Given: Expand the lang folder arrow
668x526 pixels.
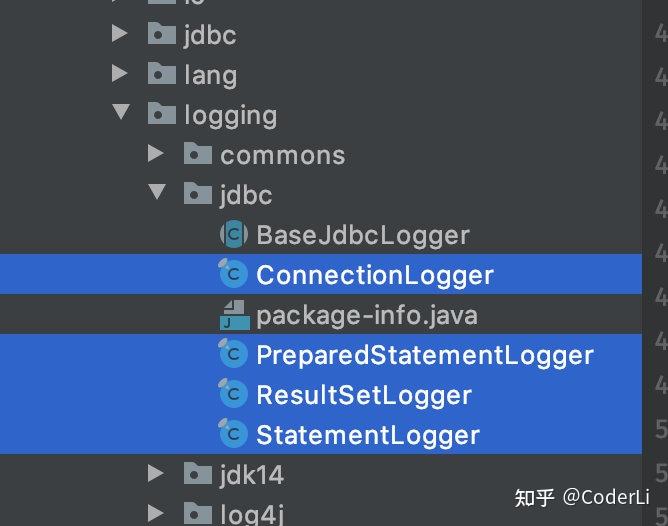Looking at the screenshot, I should [120, 74].
